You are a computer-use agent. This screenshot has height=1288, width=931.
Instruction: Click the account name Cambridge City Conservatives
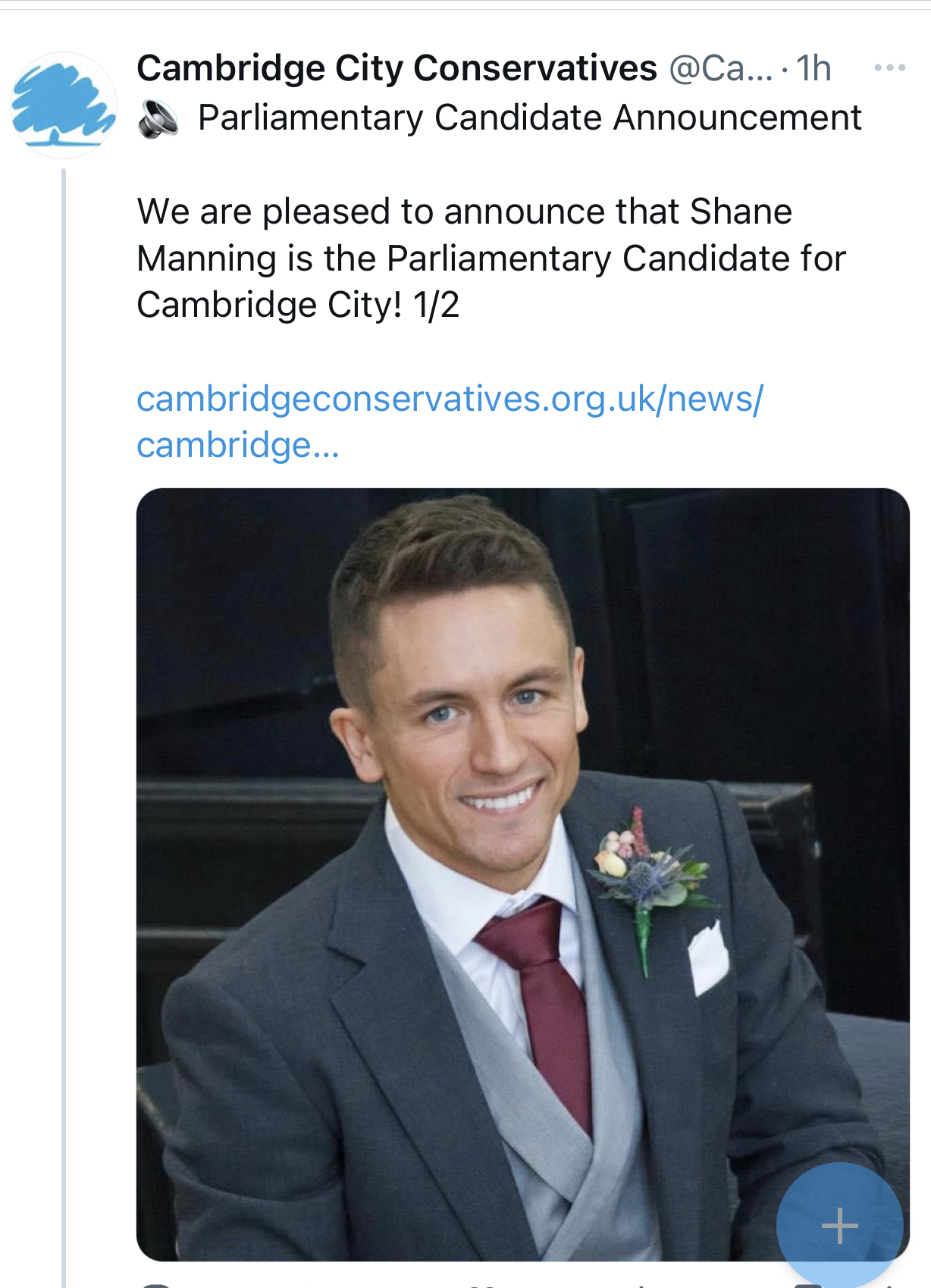397,68
